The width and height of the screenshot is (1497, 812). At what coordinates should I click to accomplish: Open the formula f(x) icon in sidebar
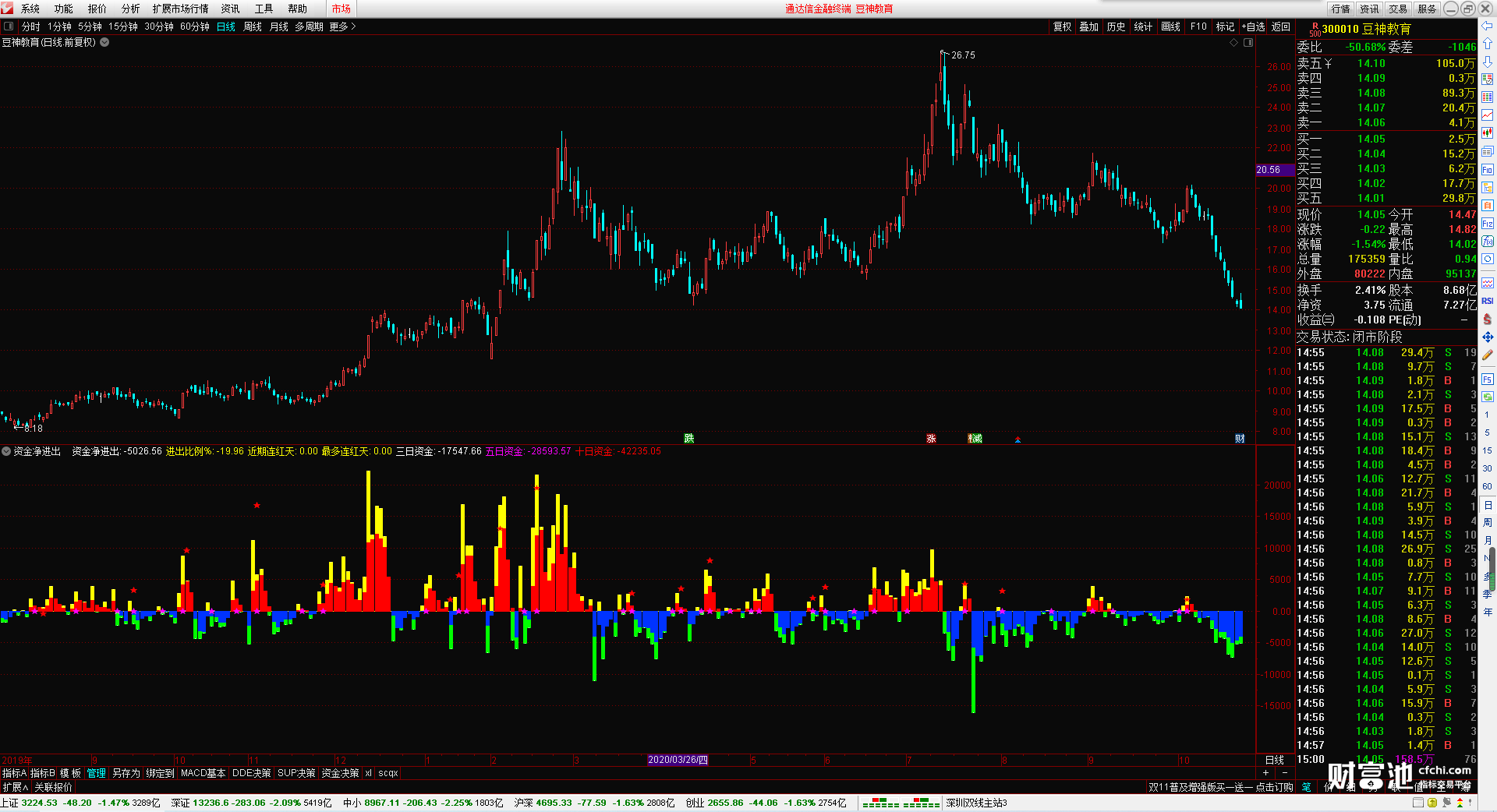coord(1488,242)
